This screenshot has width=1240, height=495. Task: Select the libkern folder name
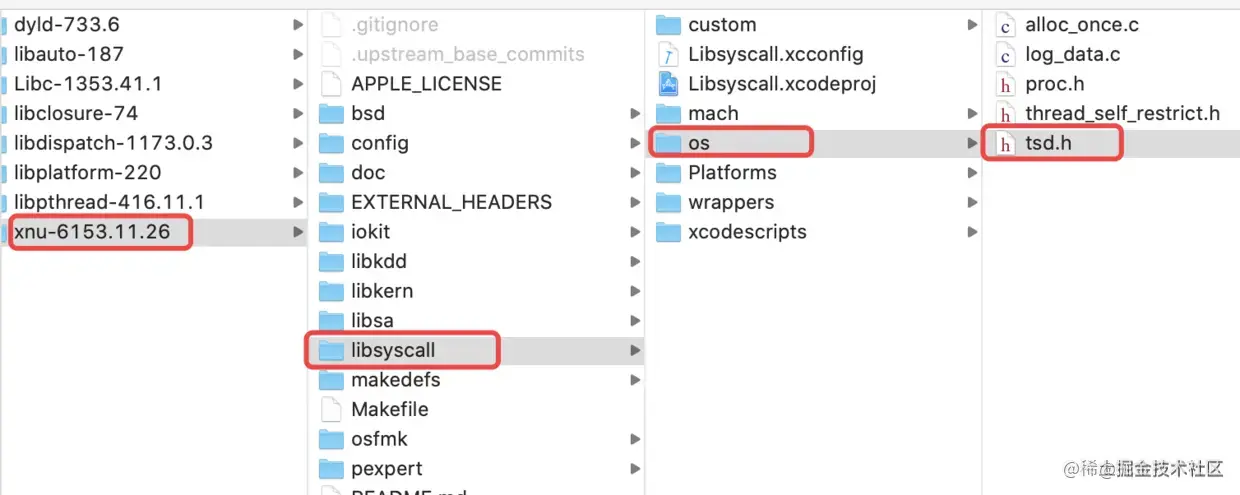click(382, 291)
